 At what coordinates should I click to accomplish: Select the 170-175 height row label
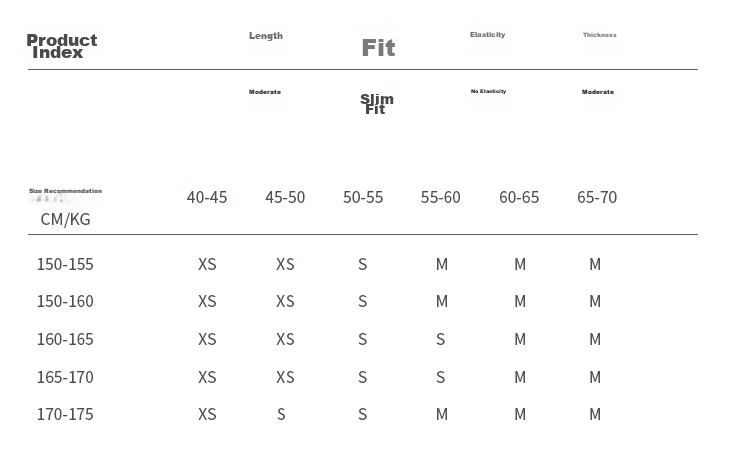tap(65, 414)
